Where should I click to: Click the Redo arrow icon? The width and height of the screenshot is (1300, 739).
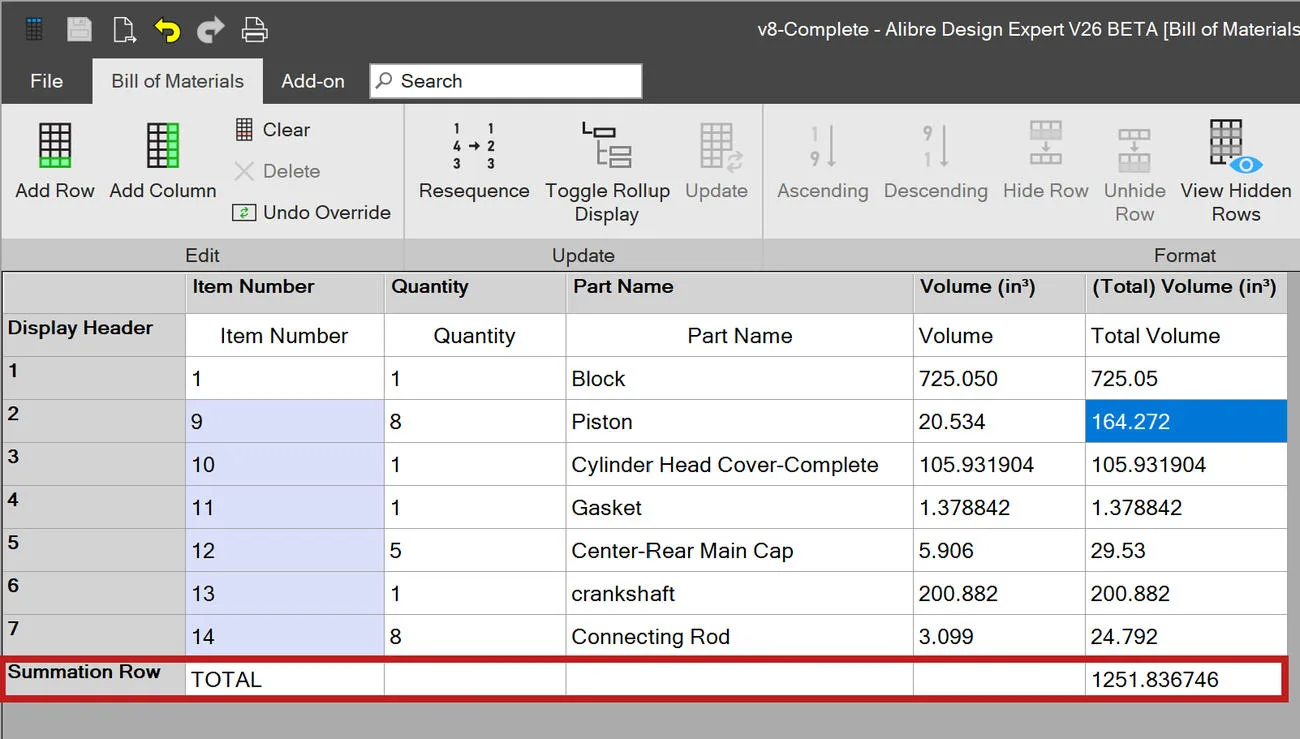click(210, 30)
